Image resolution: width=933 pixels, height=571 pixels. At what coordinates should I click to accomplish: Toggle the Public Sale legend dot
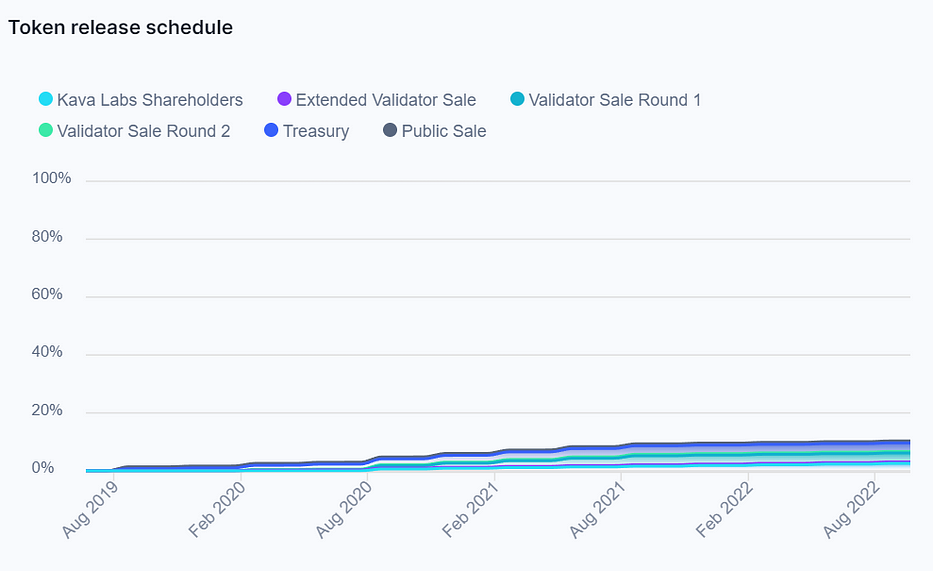[390, 130]
